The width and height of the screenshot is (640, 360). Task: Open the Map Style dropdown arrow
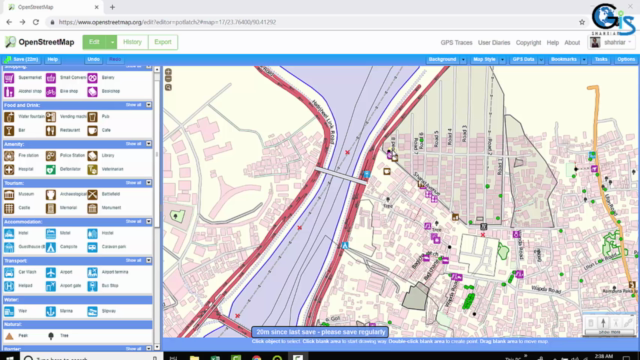coord(502,60)
